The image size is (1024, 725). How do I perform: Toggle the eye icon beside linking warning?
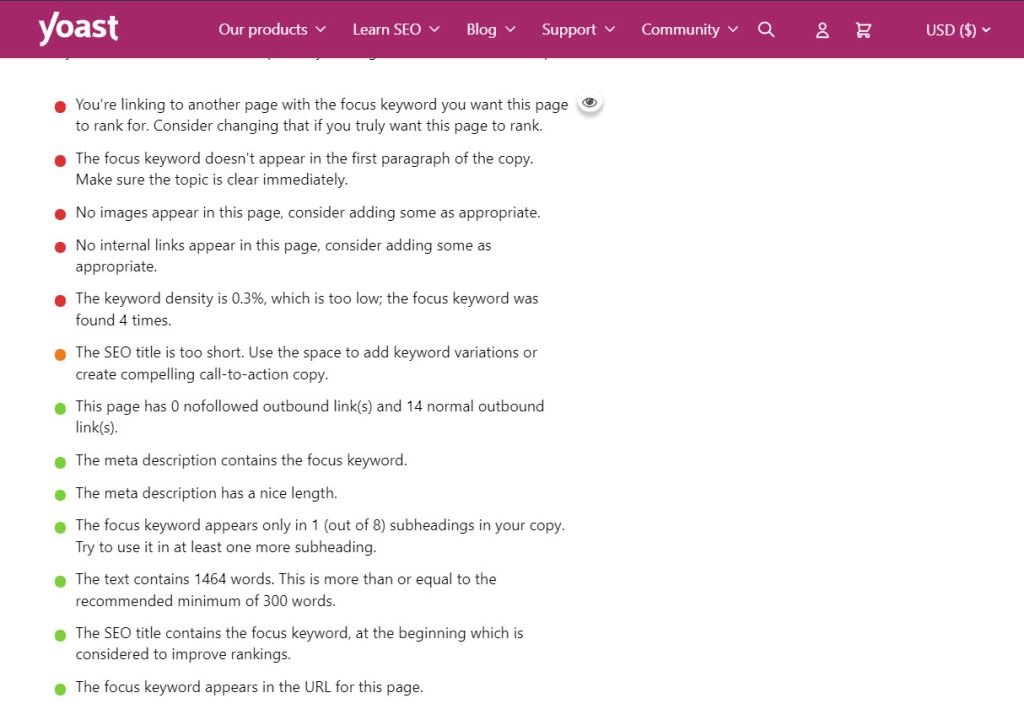590,103
